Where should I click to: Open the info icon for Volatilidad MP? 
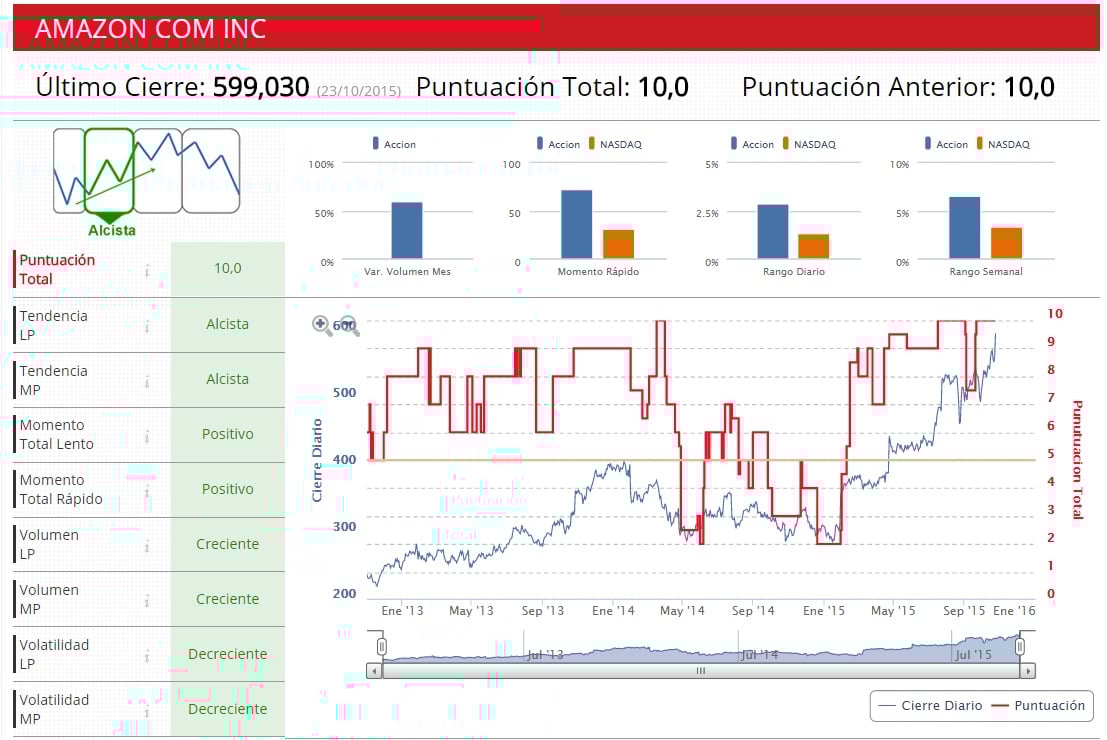(147, 712)
